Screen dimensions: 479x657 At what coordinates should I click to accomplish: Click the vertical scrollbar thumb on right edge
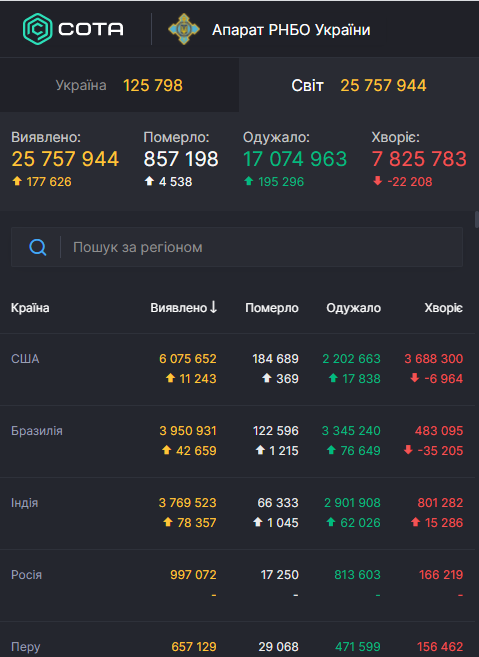pyautogui.click(x=476, y=220)
